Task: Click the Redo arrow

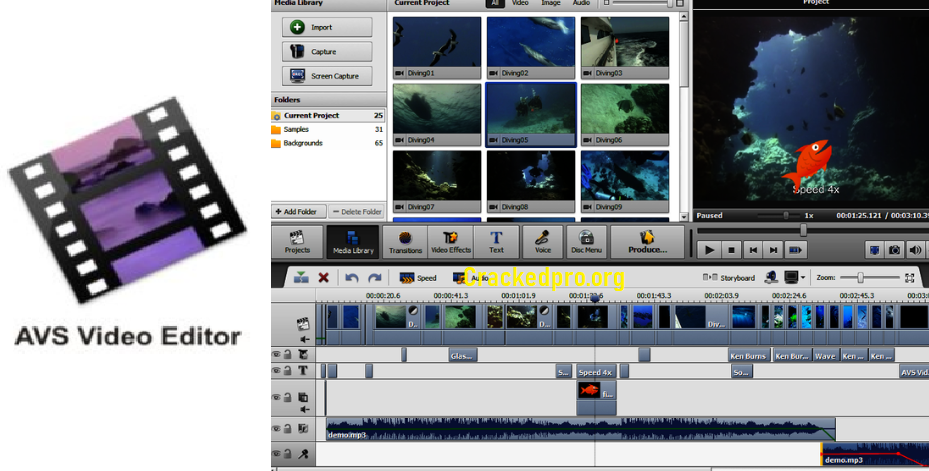Action: (374, 277)
